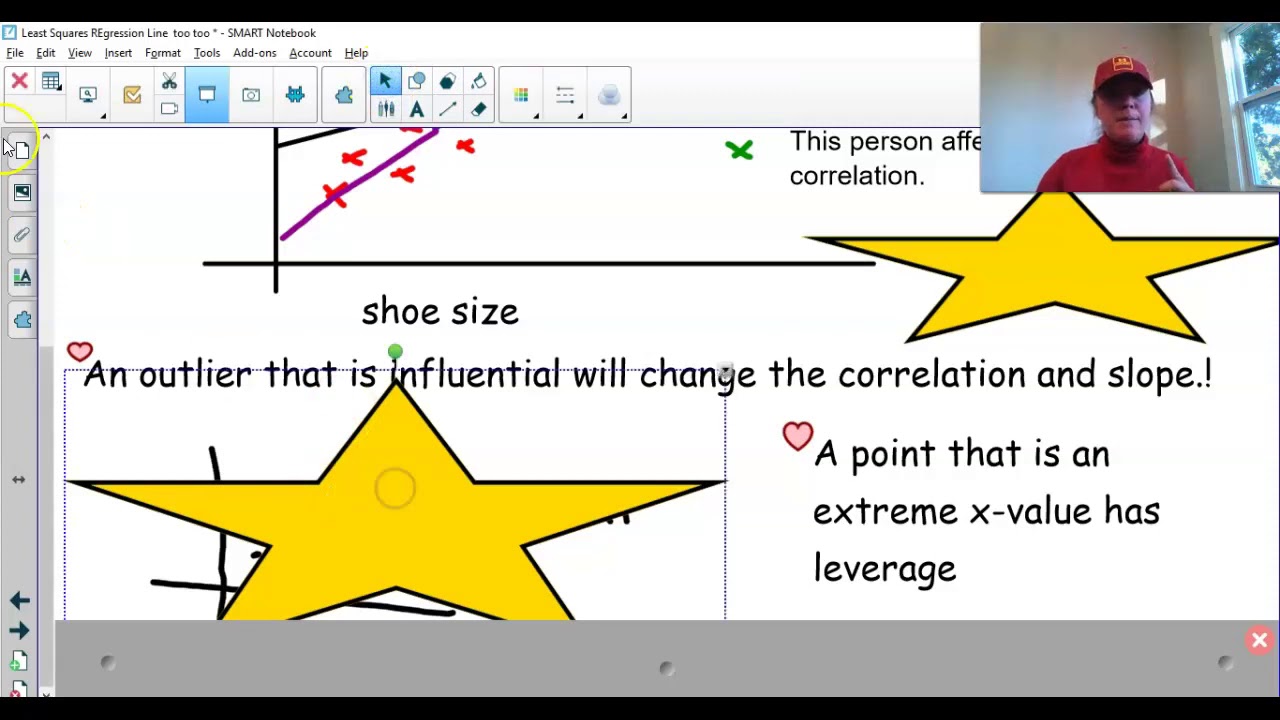The height and width of the screenshot is (720, 1280).
Task: Choose the Select arrow tool
Action: (385, 81)
